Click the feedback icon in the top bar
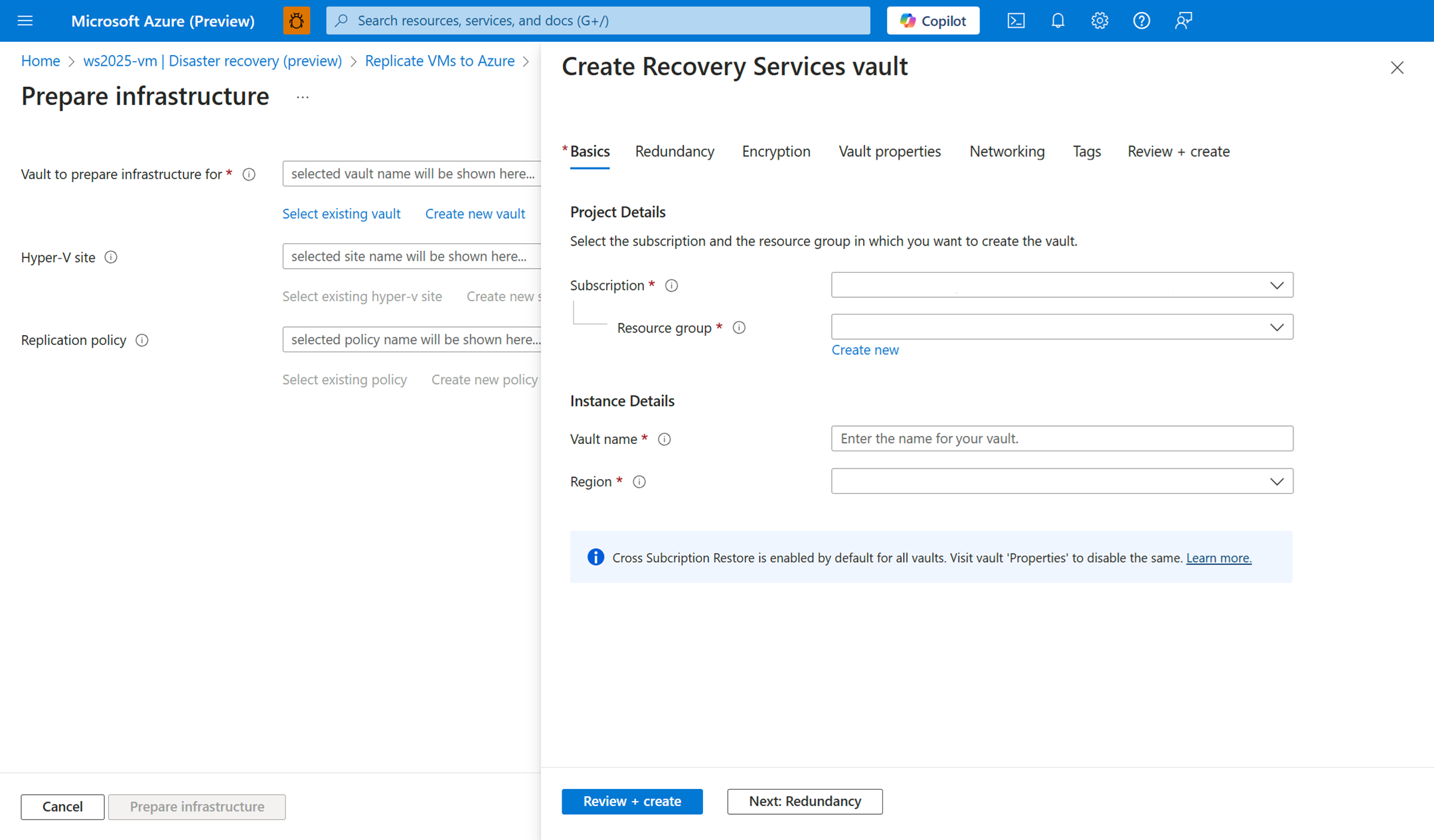Screen dimensions: 1434x840 pos(1184,21)
